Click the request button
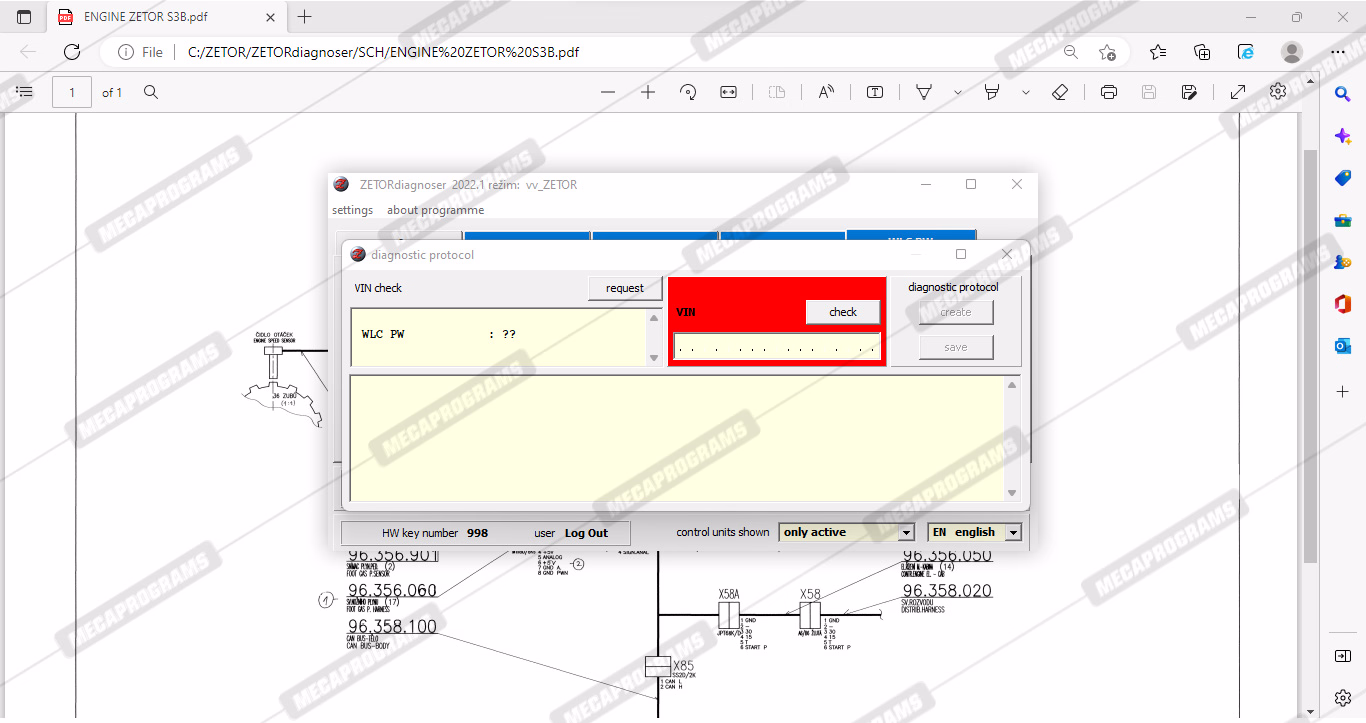The height and width of the screenshot is (723, 1366). [x=625, y=288]
